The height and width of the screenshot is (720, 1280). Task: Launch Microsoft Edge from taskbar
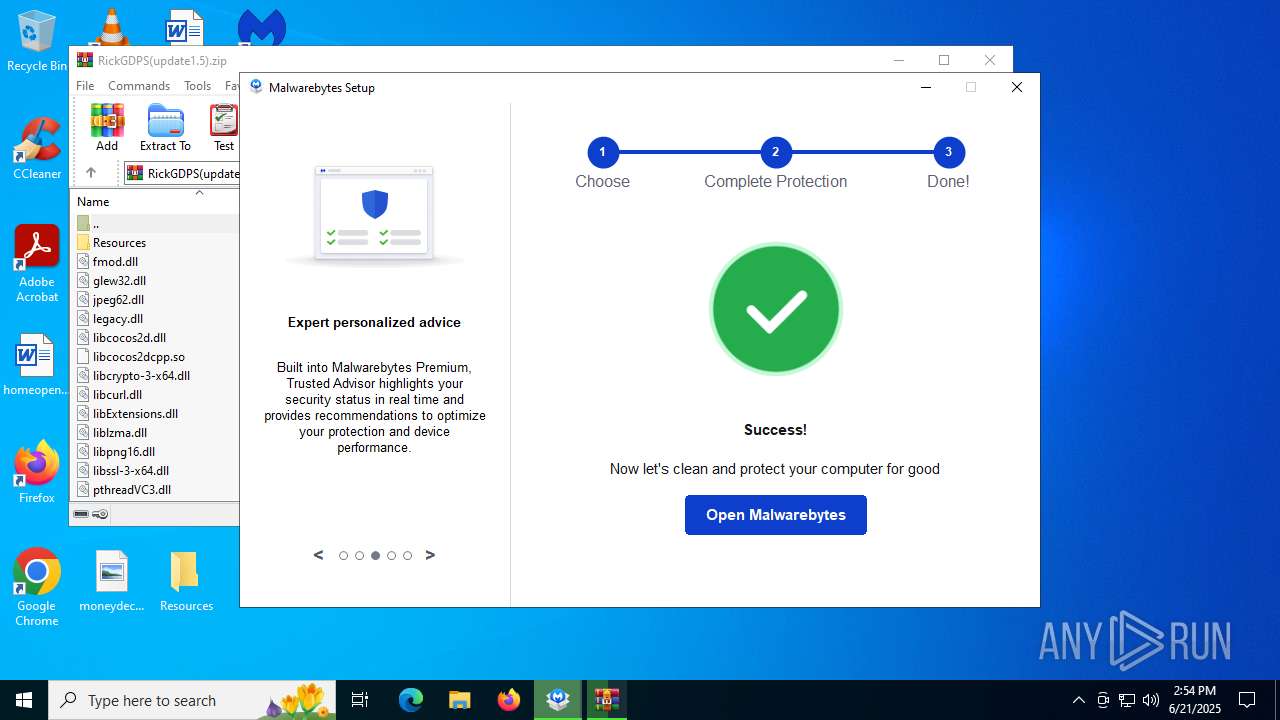[411, 700]
